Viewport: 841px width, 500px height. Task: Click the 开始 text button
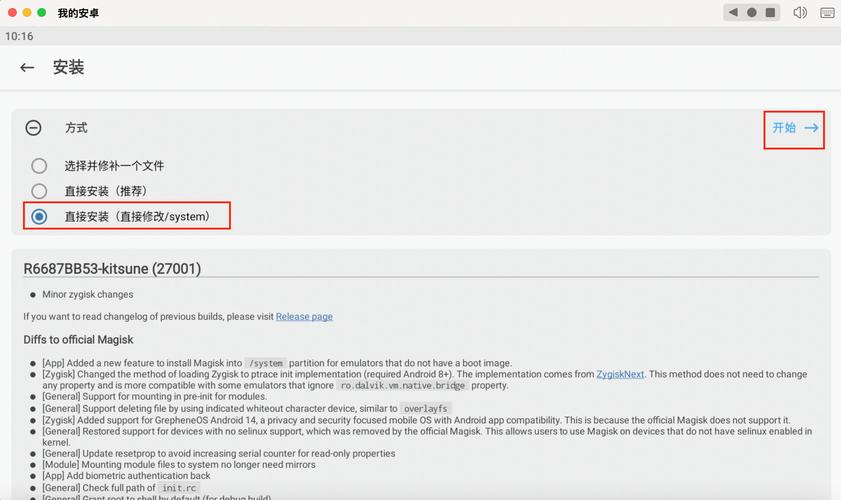(784, 128)
